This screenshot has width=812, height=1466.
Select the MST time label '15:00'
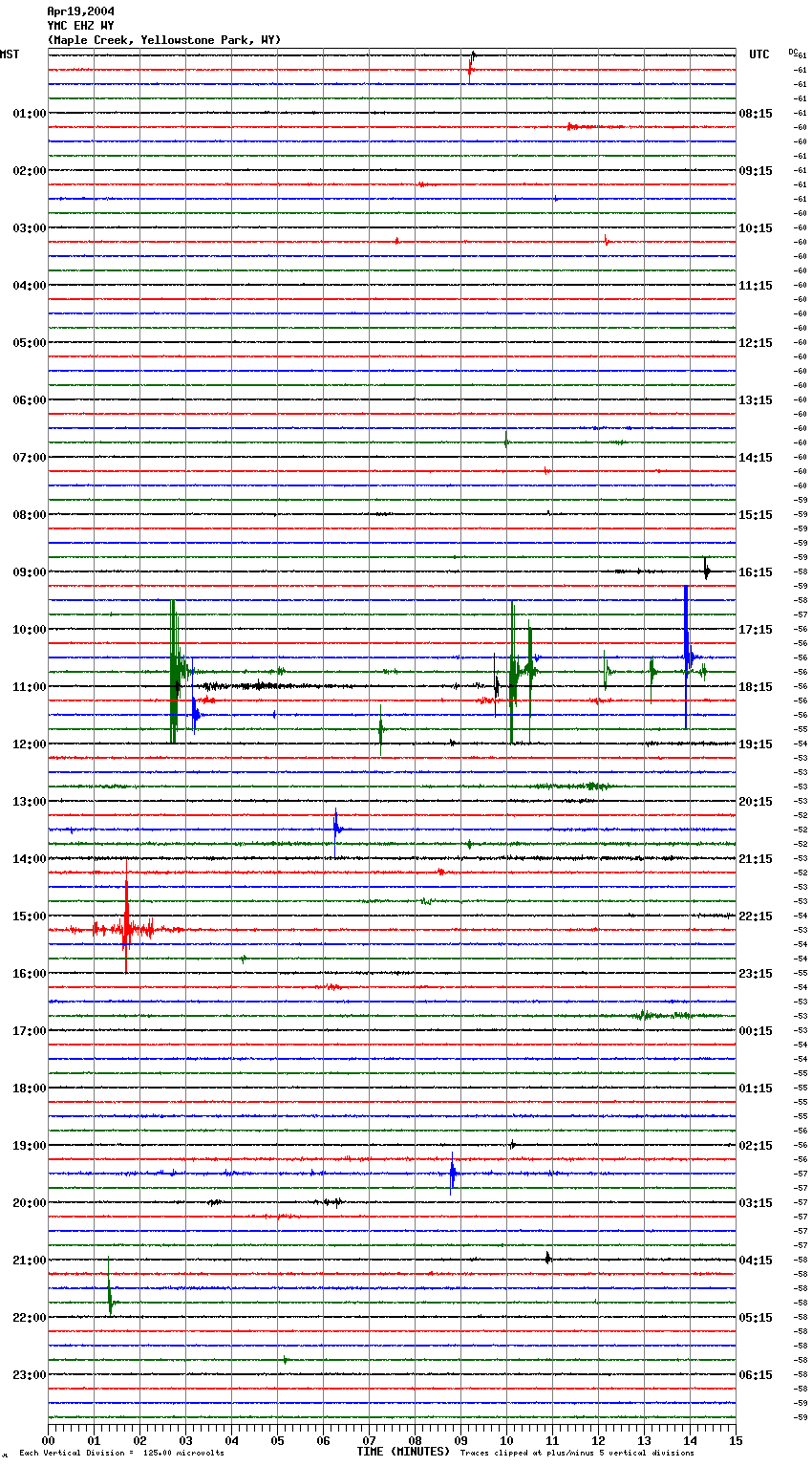tap(30, 916)
